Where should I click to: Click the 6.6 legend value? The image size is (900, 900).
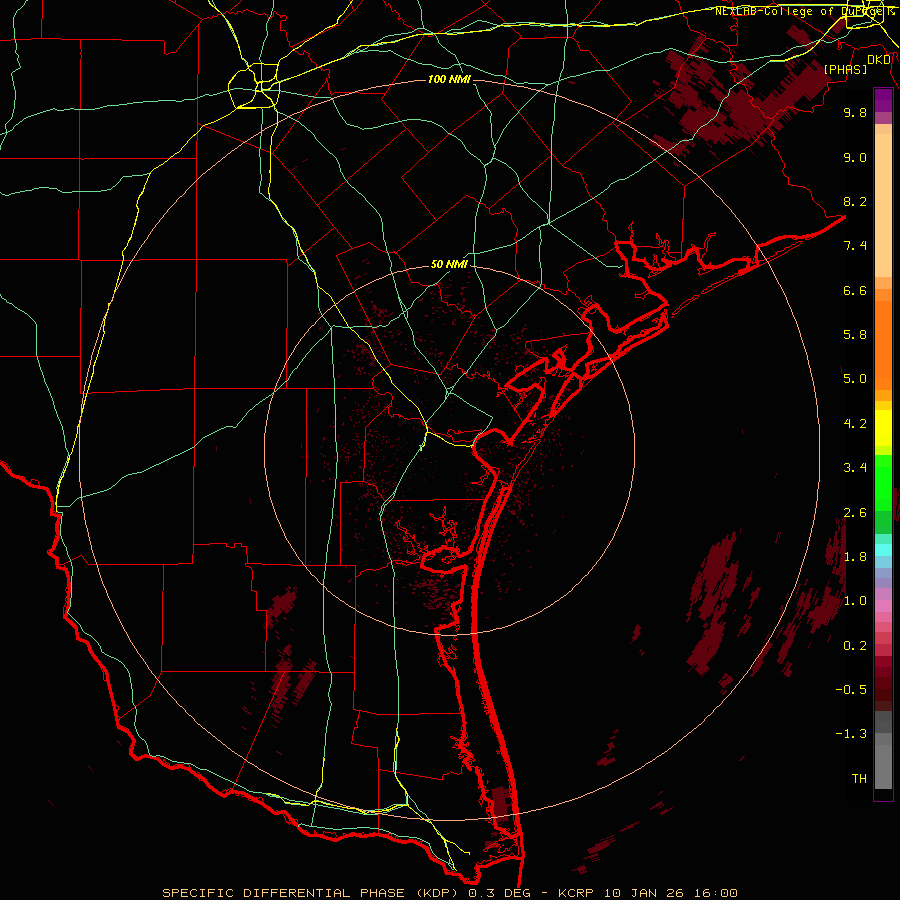[x=855, y=290]
